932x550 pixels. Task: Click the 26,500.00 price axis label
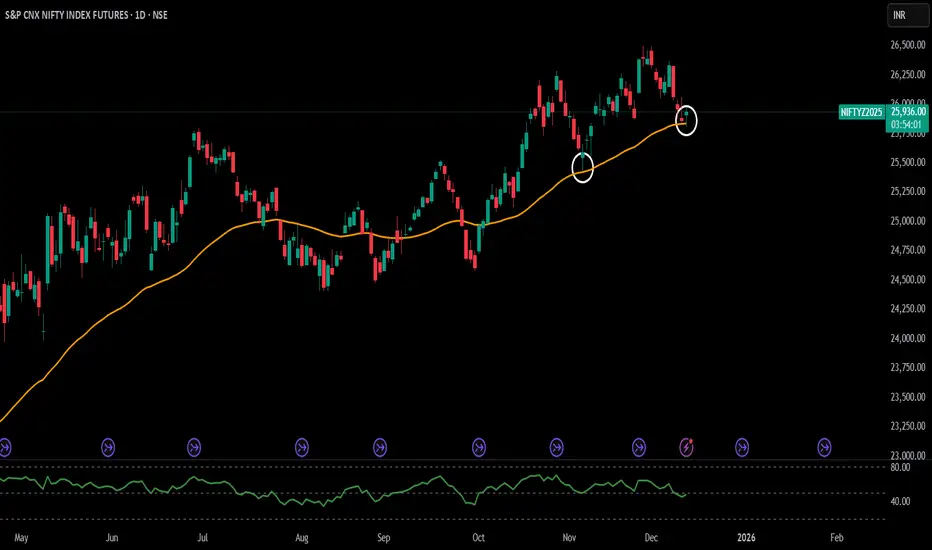click(x=908, y=45)
